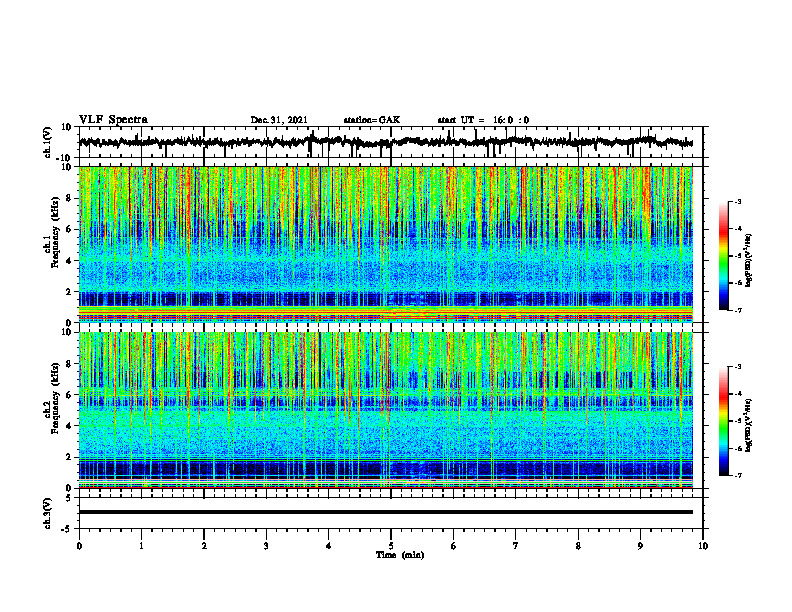Click the "-7" value on ch.2 color scale
The width and height of the screenshot is (792, 612).
tap(737, 475)
